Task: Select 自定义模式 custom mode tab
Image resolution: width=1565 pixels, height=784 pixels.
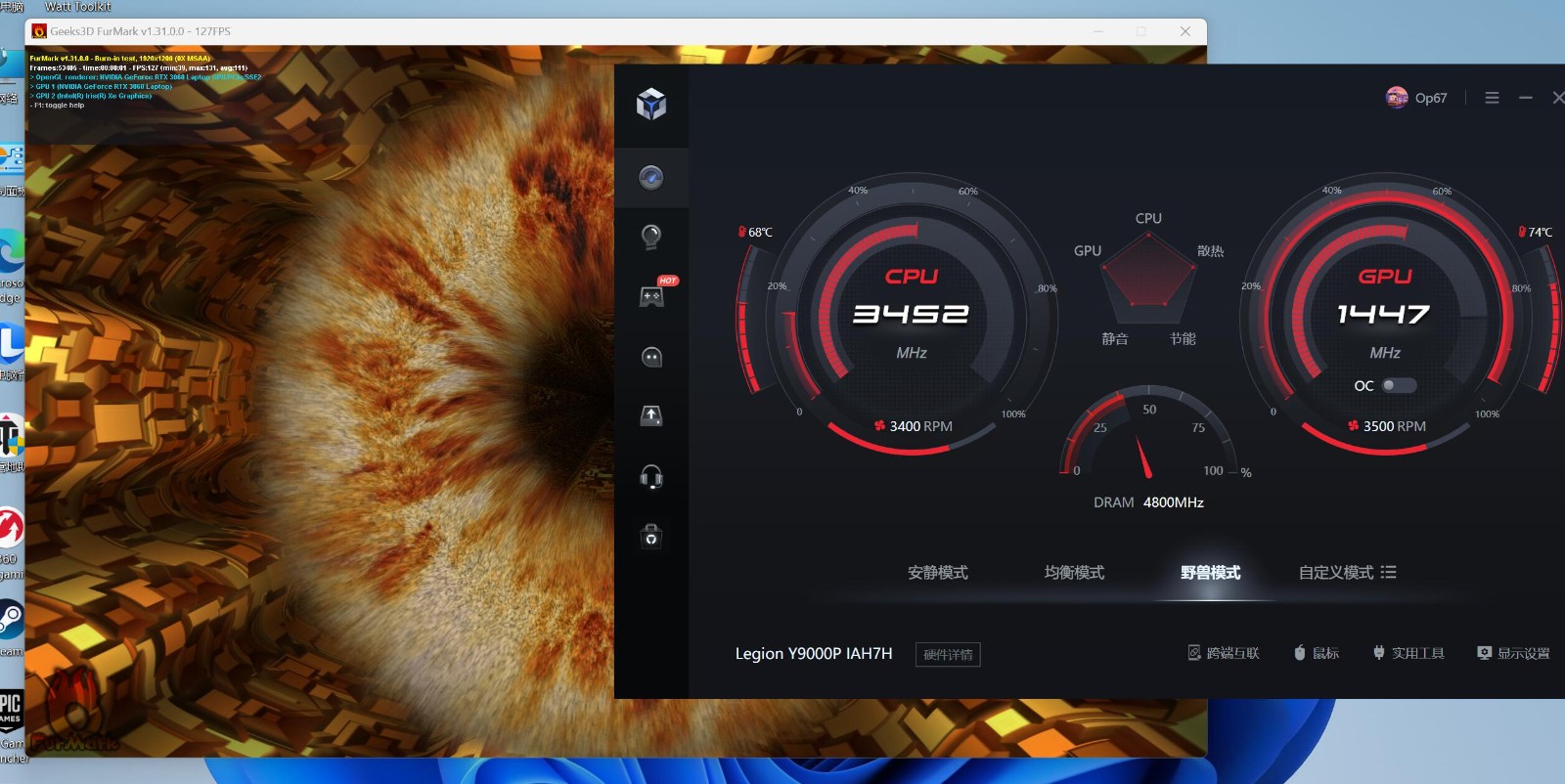Action: pyautogui.click(x=1336, y=573)
